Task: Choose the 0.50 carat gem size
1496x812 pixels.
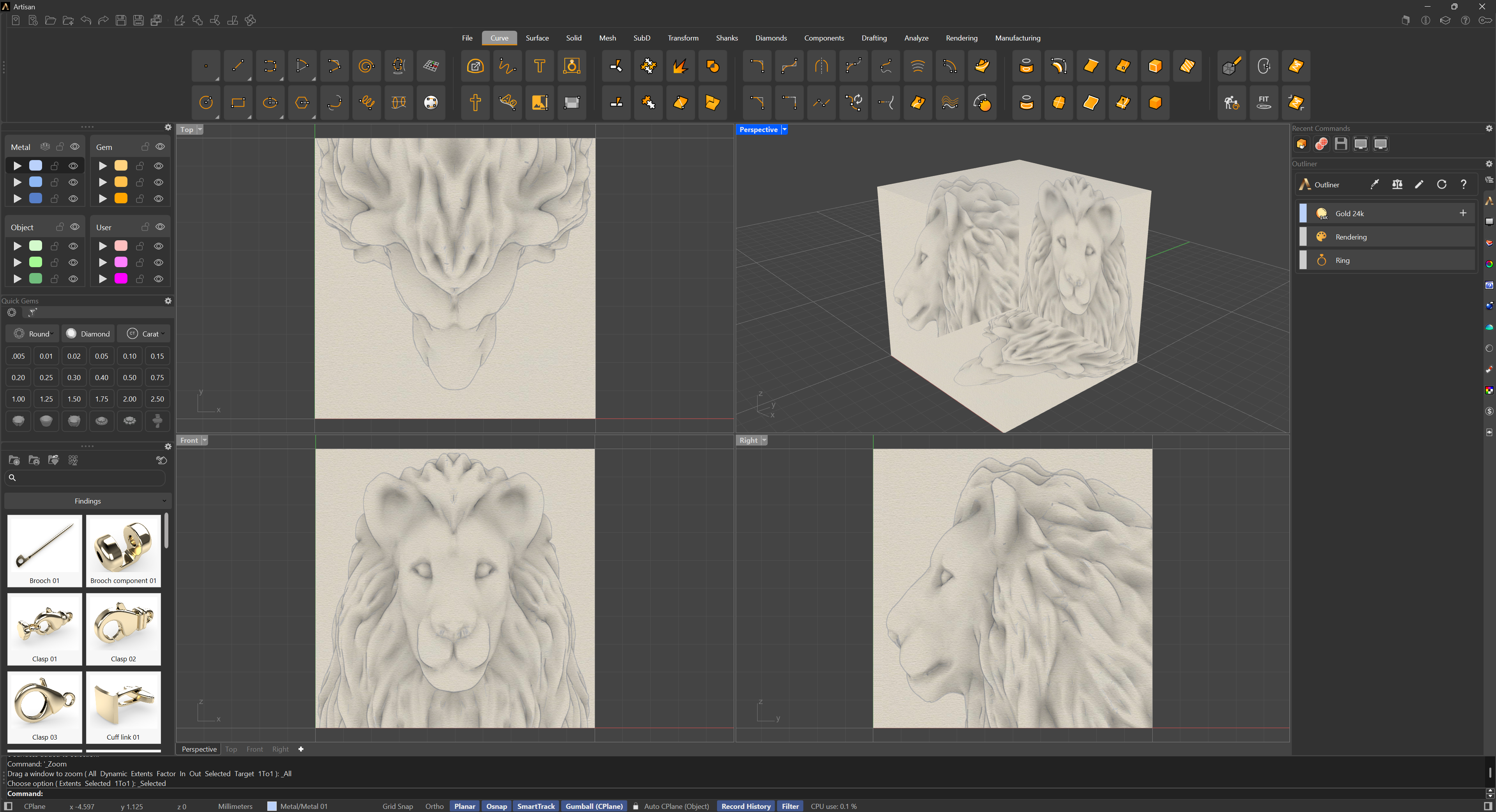Action: (x=129, y=377)
